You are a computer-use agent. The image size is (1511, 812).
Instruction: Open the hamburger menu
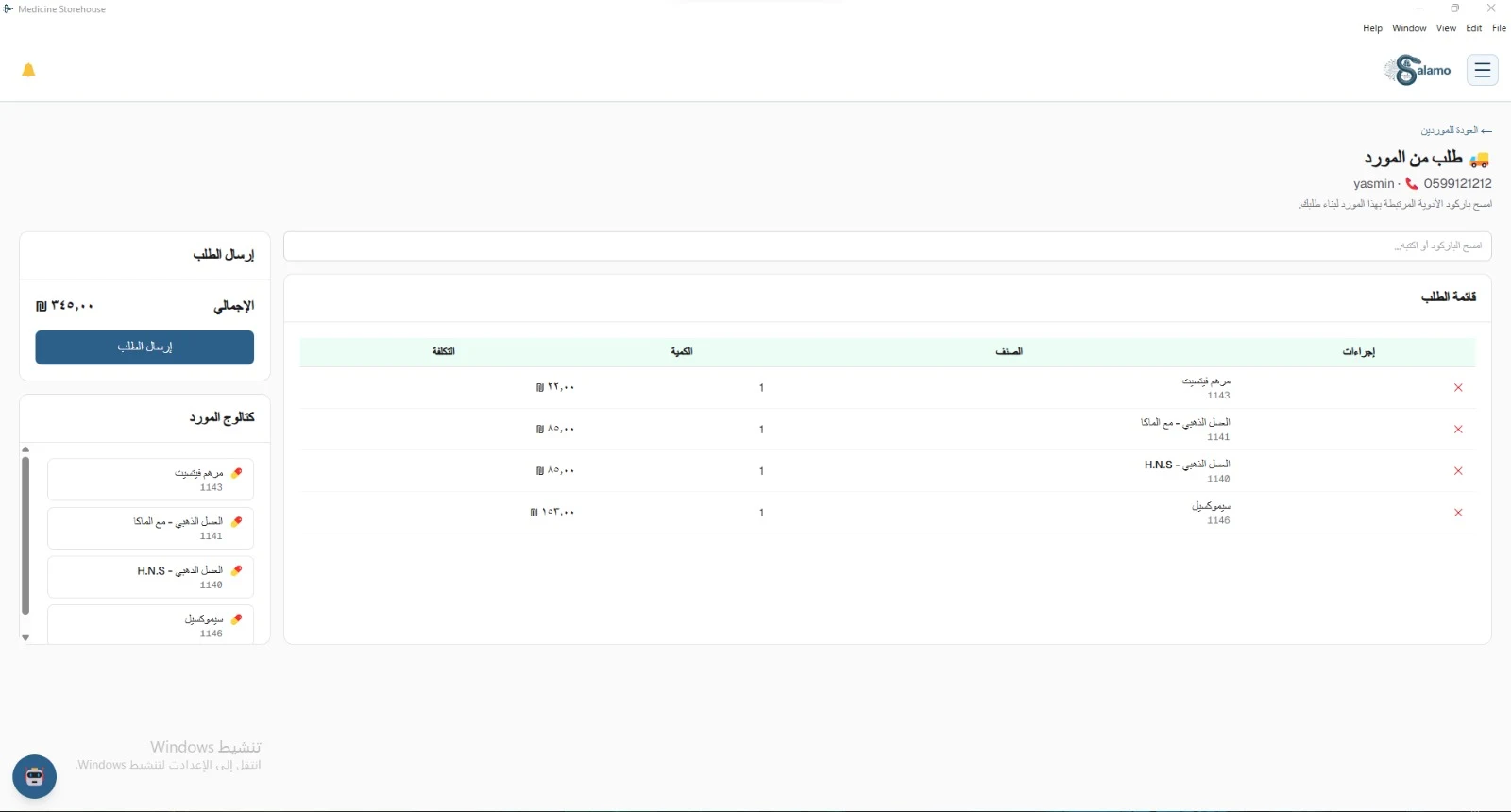pos(1482,70)
